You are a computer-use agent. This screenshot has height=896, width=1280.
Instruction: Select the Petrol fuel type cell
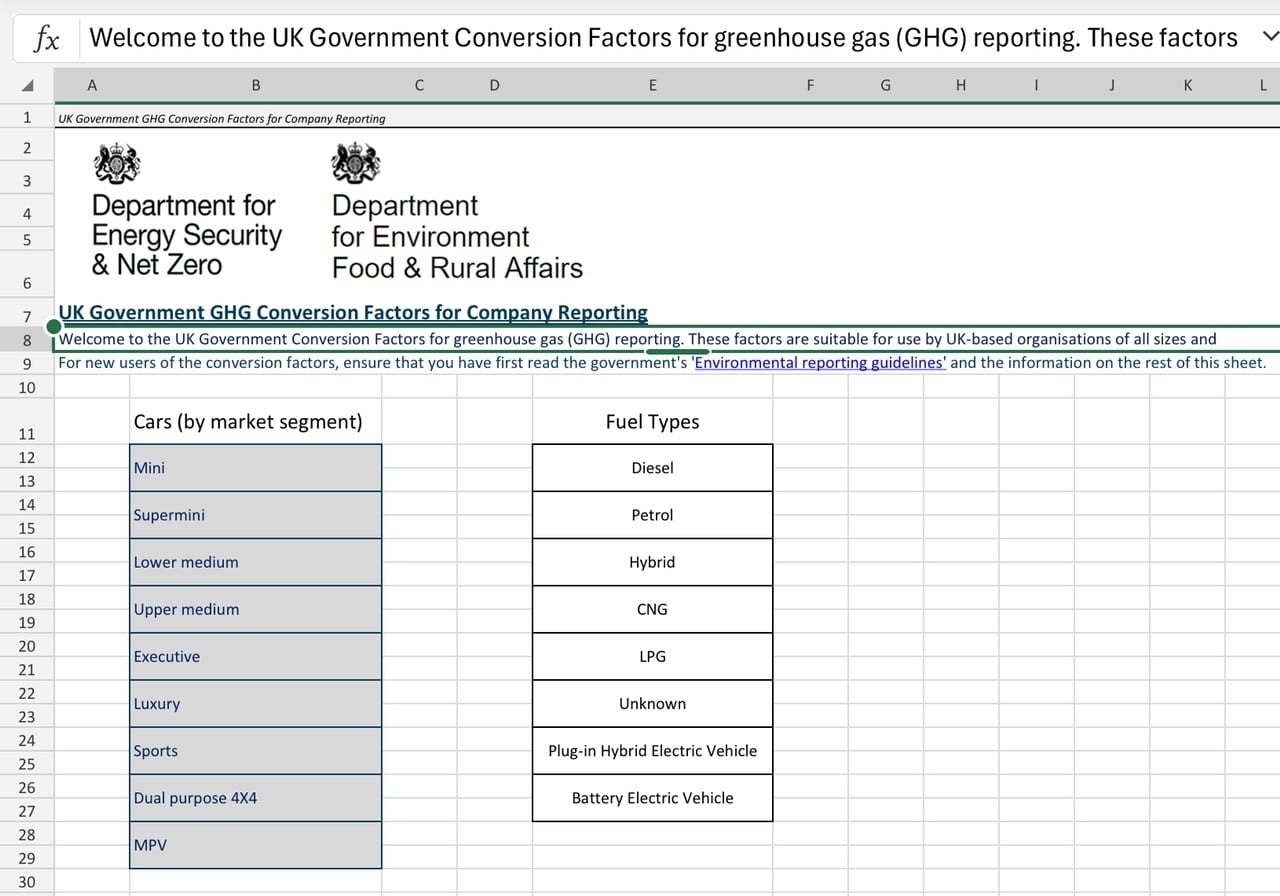[653, 515]
